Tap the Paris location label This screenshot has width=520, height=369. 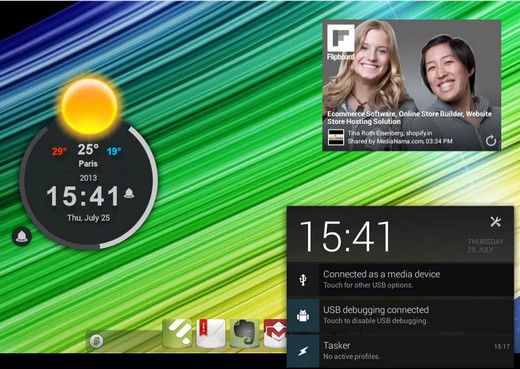coord(88,164)
